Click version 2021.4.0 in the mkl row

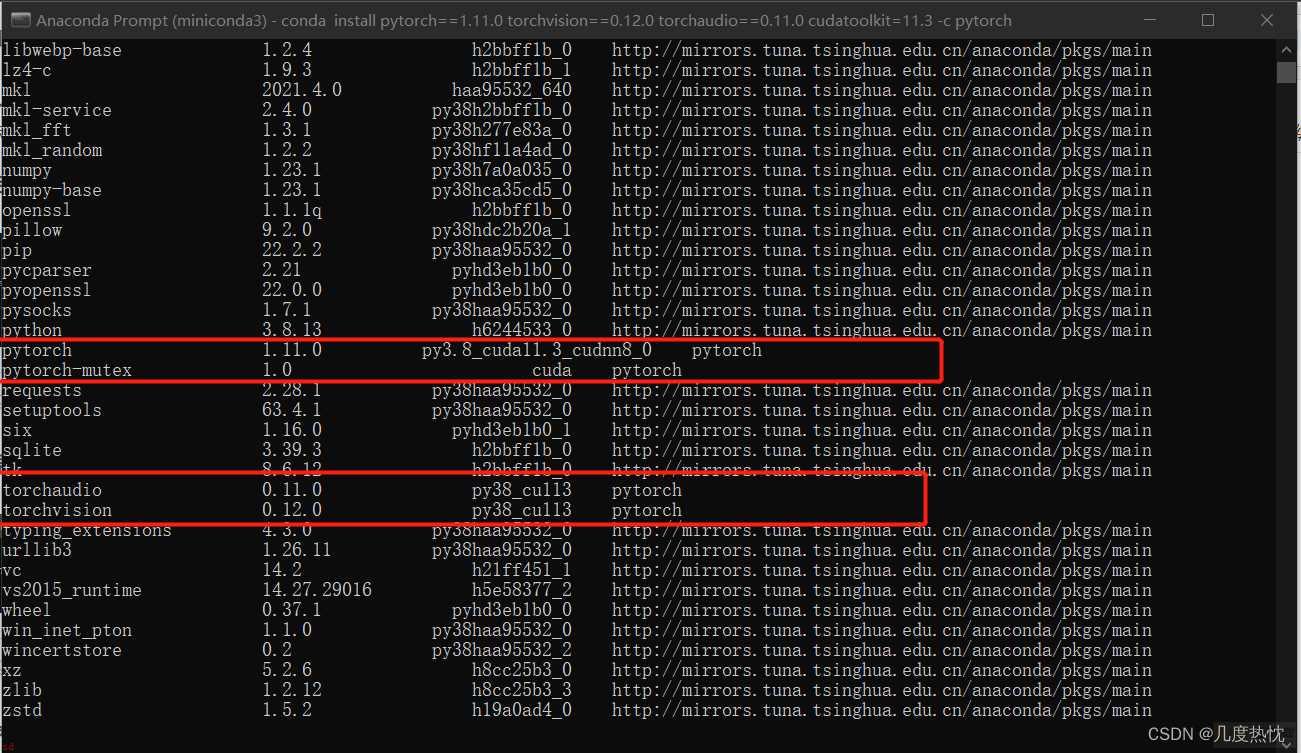[302, 90]
